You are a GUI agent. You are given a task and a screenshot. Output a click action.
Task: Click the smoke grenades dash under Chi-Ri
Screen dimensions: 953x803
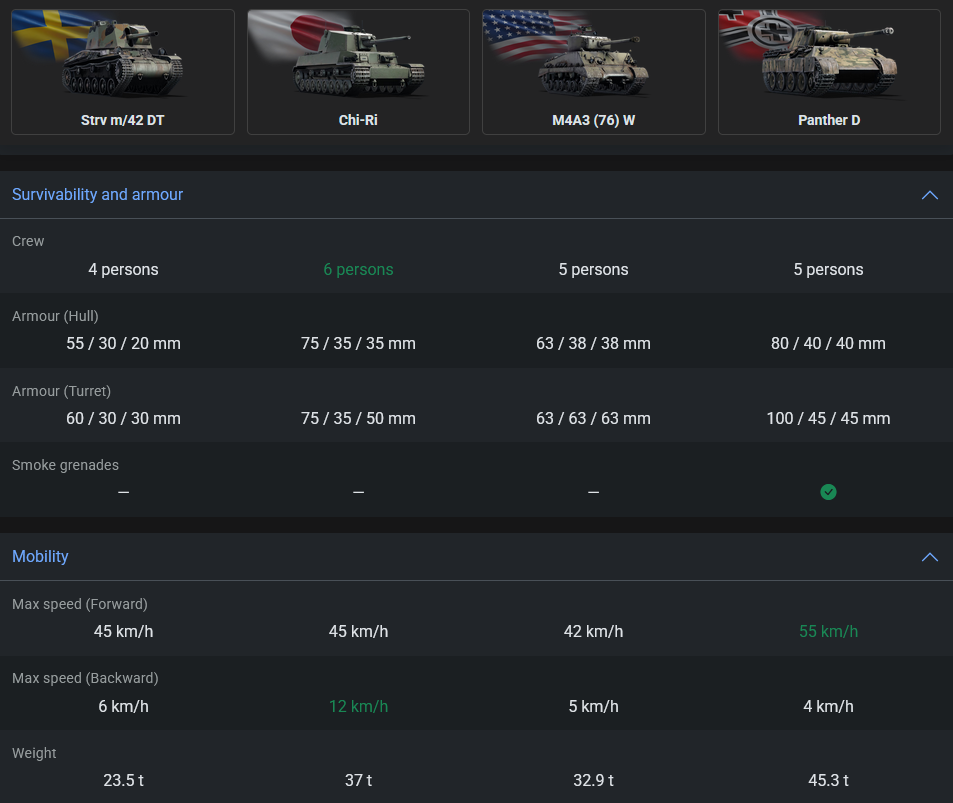(x=358, y=492)
